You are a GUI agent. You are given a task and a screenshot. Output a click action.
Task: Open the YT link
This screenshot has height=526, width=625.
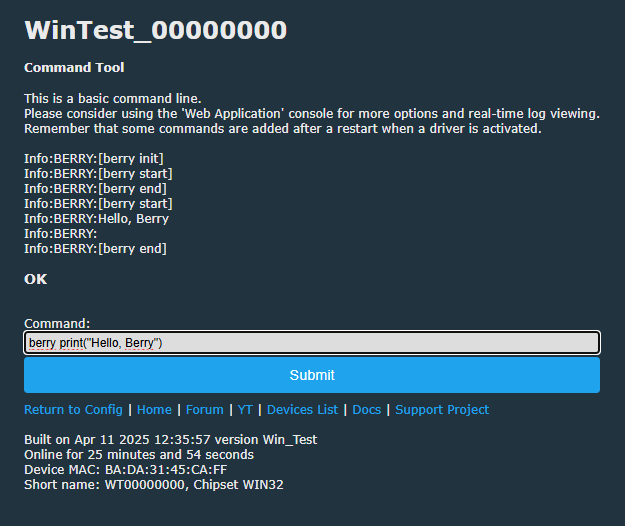(x=245, y=410)
